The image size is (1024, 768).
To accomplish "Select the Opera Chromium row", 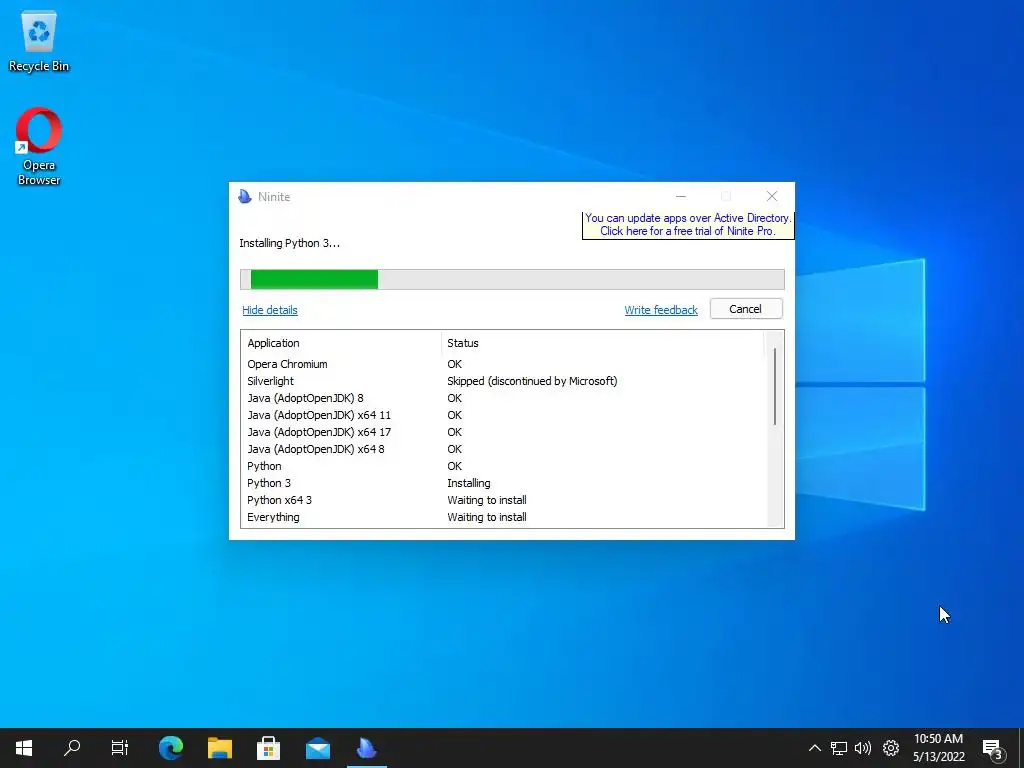I will (503, 364).
